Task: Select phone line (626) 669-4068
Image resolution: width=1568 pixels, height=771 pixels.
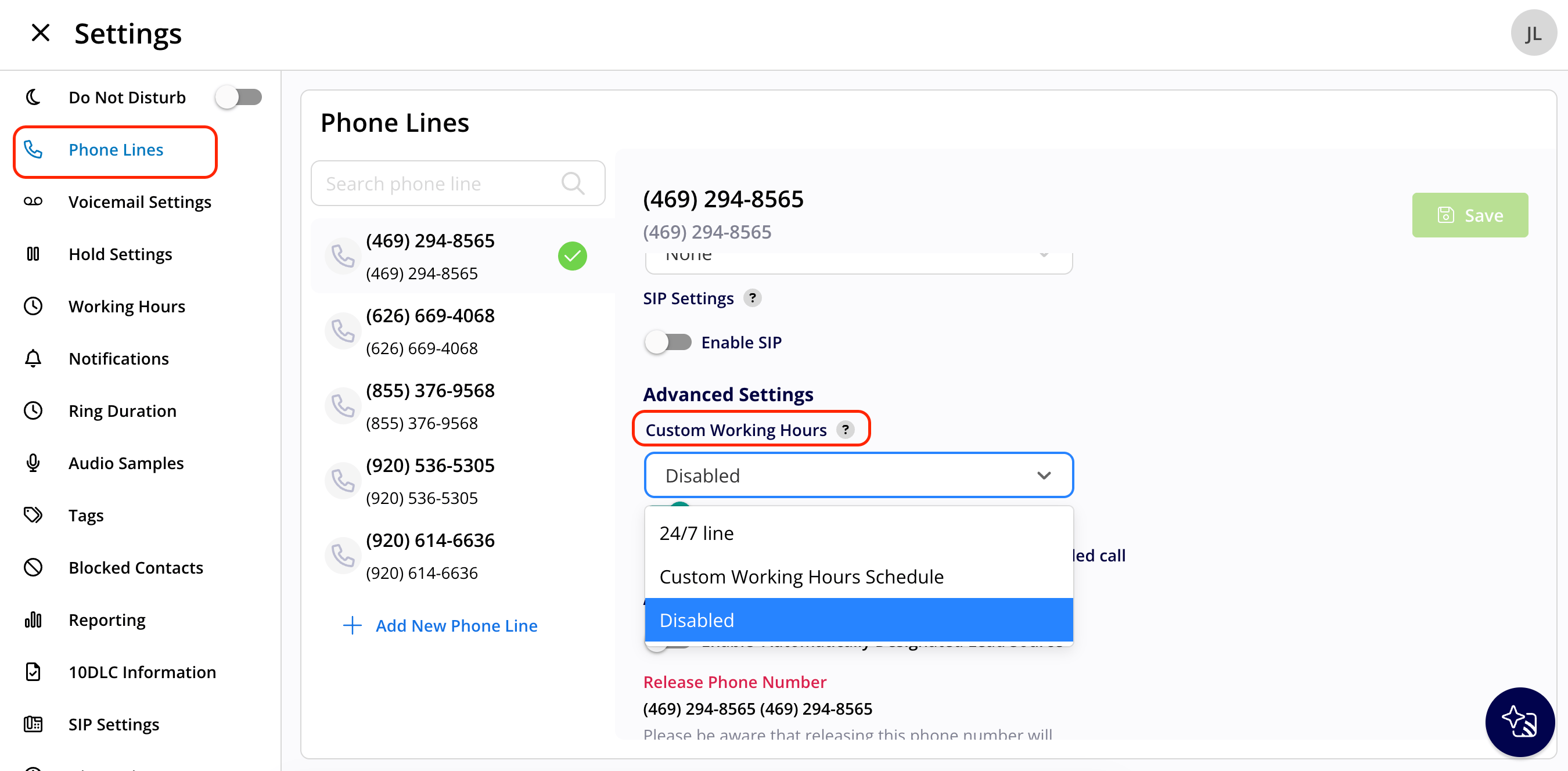Action: [x=463, y=332]
